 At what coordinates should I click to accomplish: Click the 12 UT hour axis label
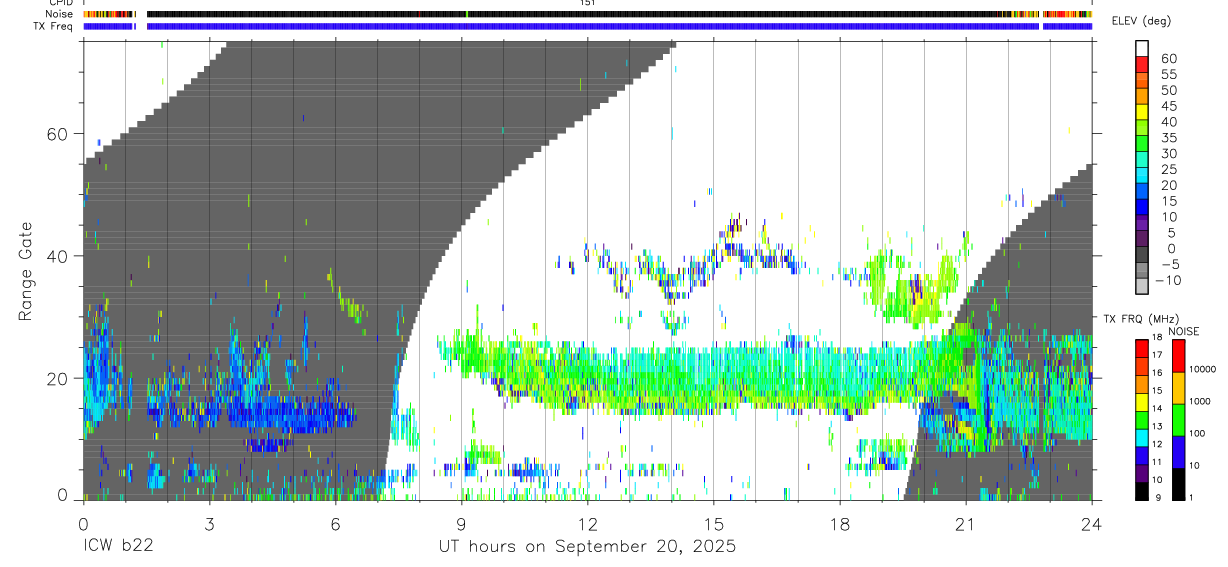point(588,524)
